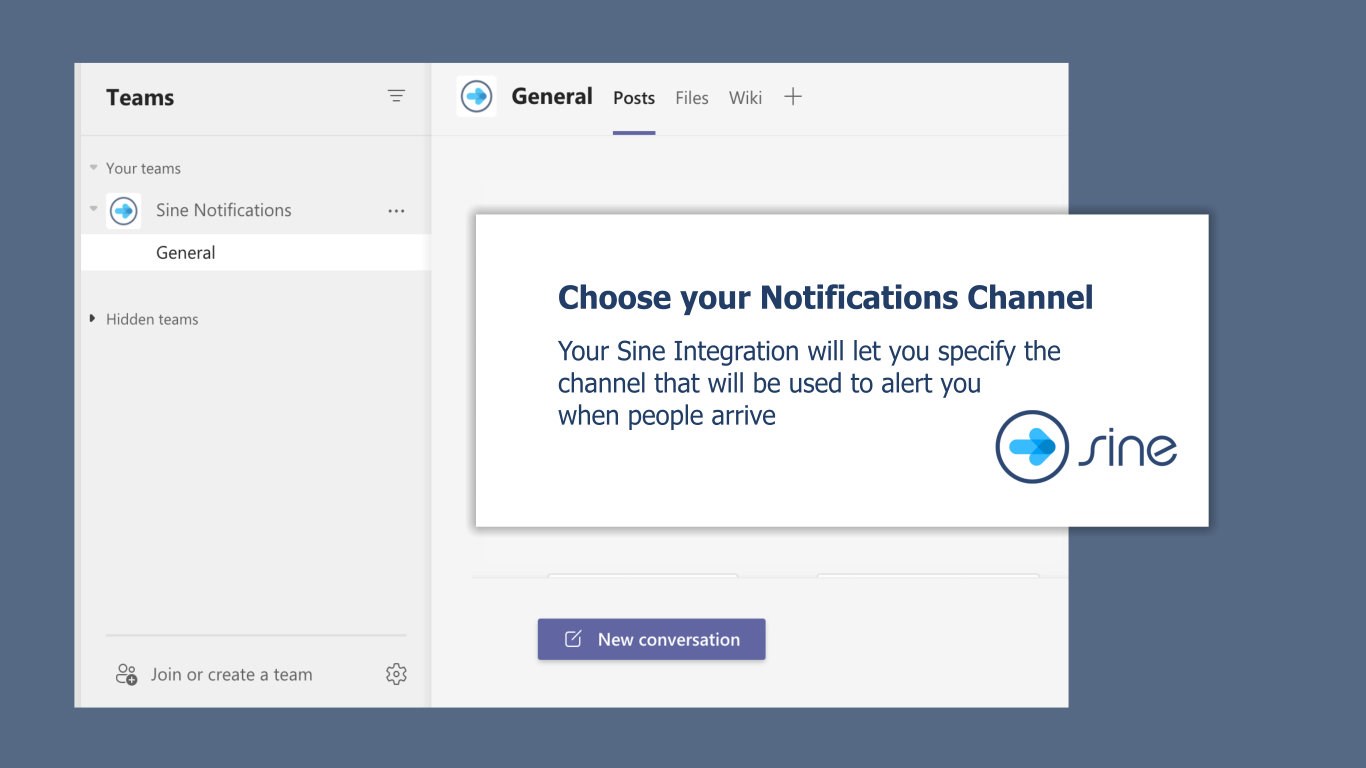Open the Wiki tab
The width and height of the screenshot is (1366, 768).
click(745, 98)
